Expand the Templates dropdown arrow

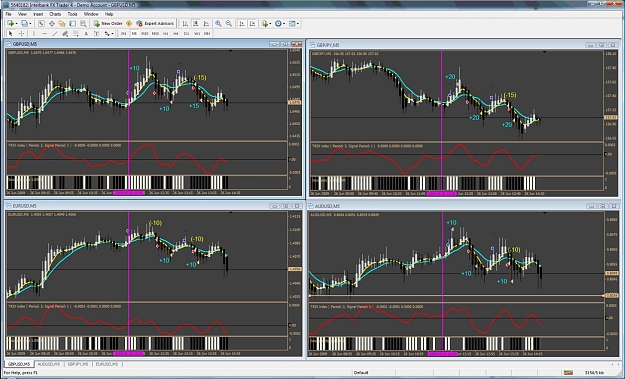[298, 24]
